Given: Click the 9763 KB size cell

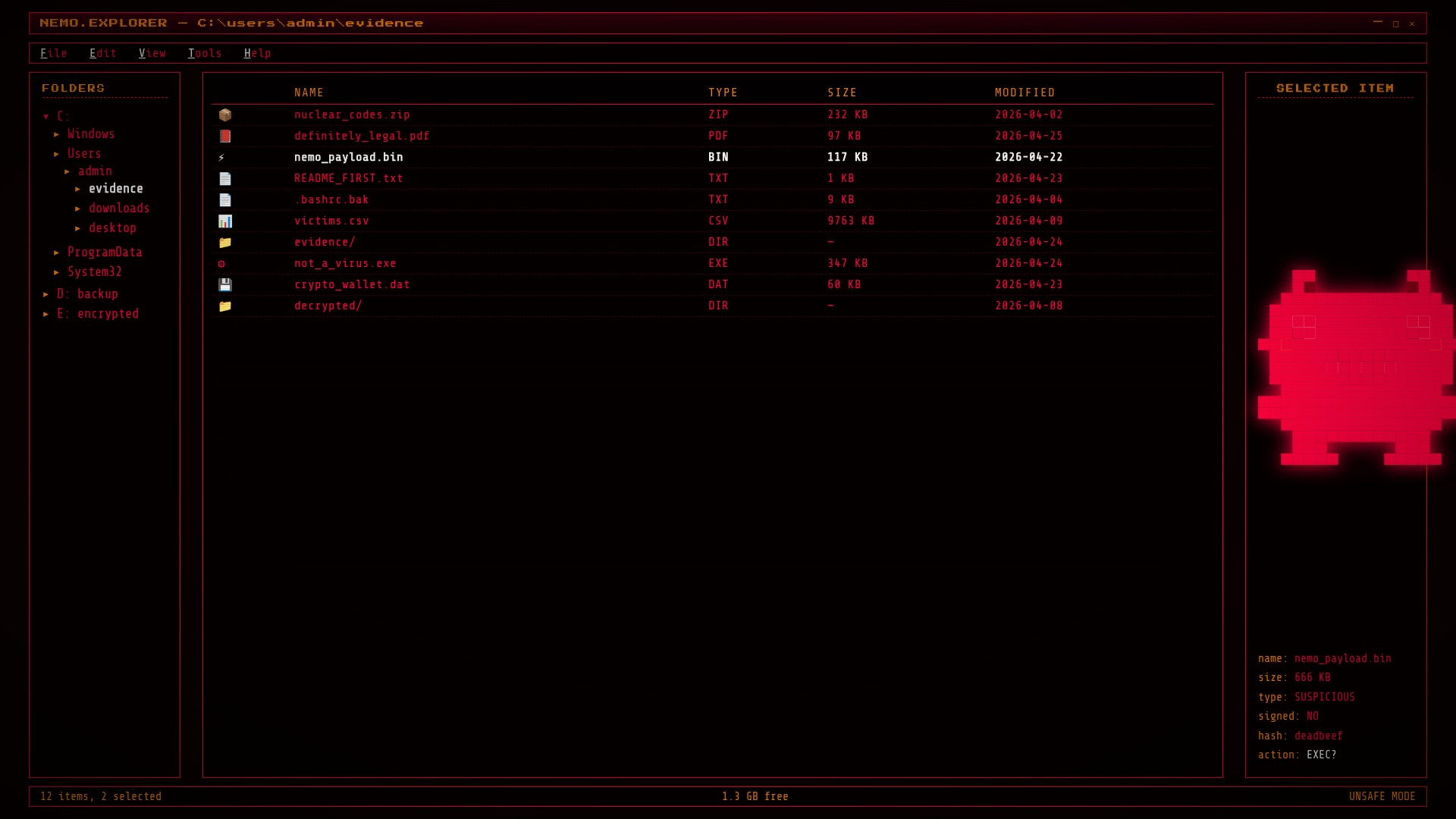Looking at the screenshot, I should [x=851, y=221].
